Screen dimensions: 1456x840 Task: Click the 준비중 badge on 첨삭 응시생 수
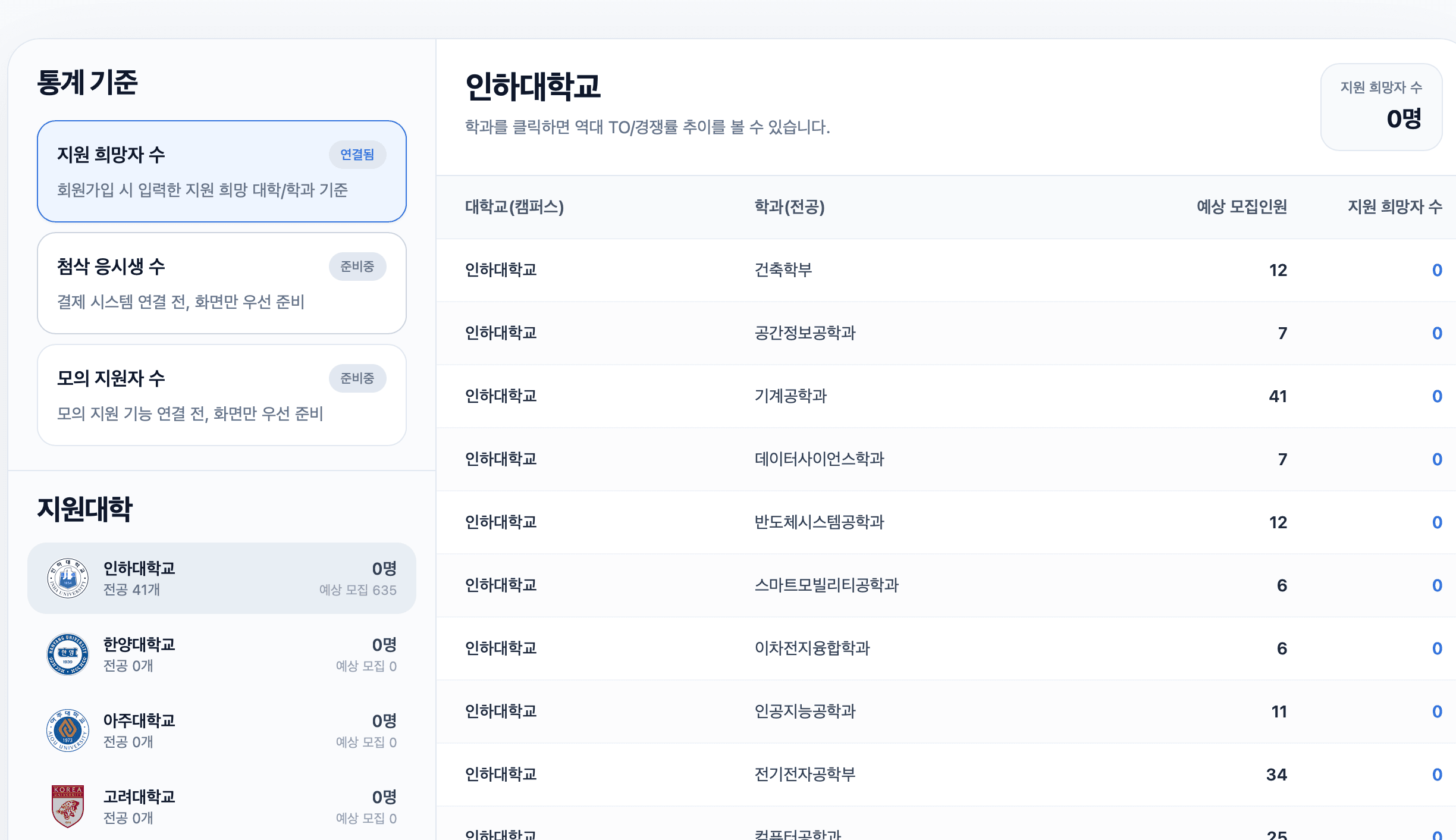point(357,266)
